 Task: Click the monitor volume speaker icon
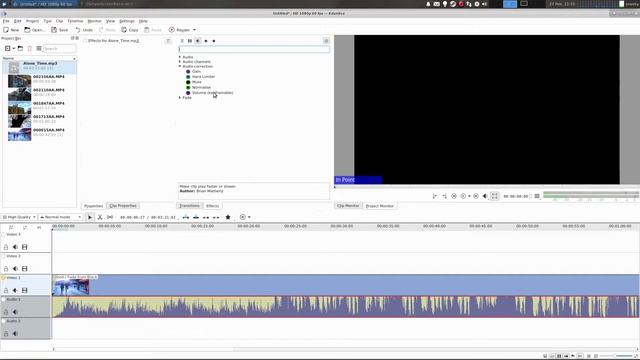[x=485, y=196]
